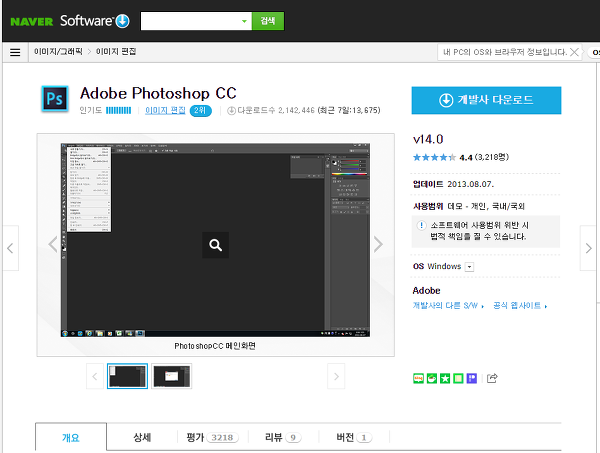Click the magnifier on the main screenshot

[215, 245]
